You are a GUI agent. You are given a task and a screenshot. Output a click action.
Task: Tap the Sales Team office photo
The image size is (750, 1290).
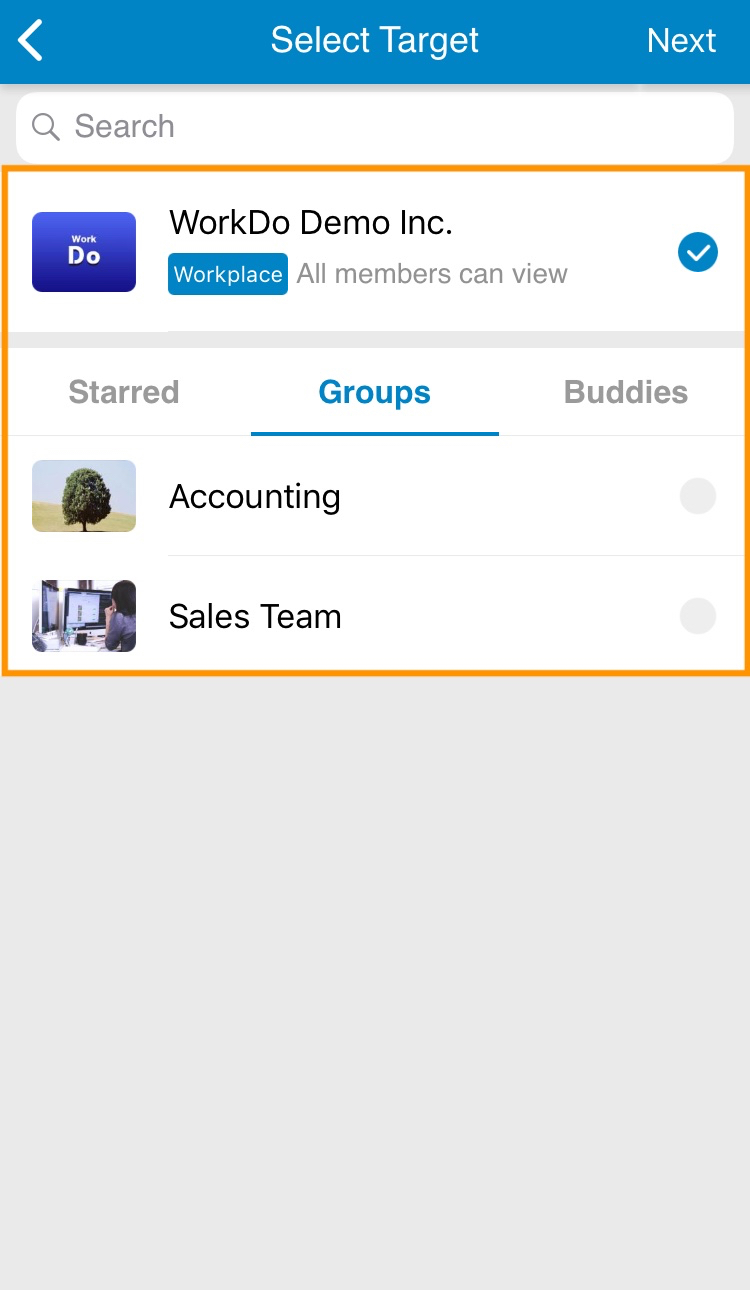click(x=84, y=616)
